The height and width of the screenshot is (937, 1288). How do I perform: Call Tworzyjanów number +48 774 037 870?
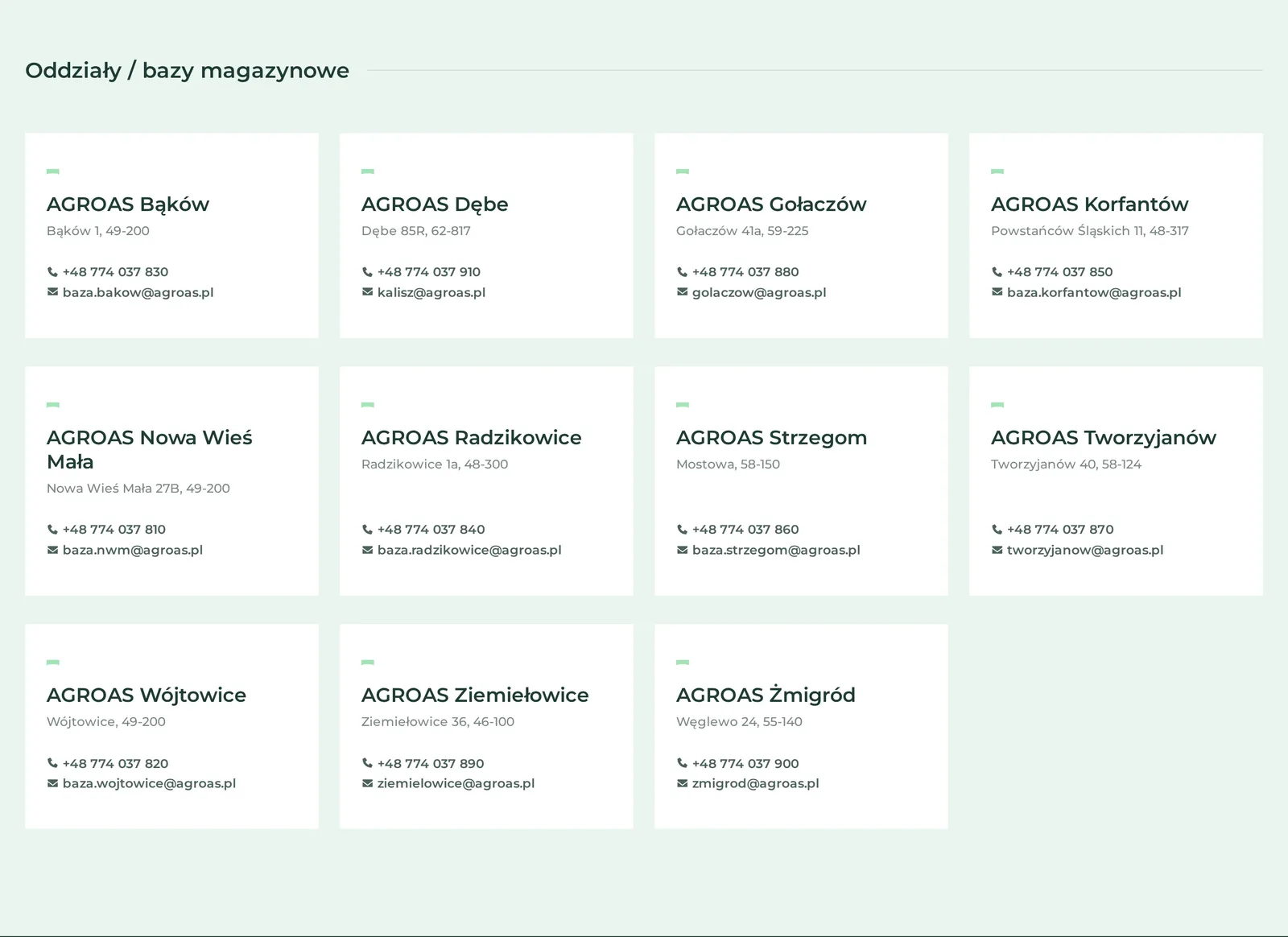coord(1060,530)
